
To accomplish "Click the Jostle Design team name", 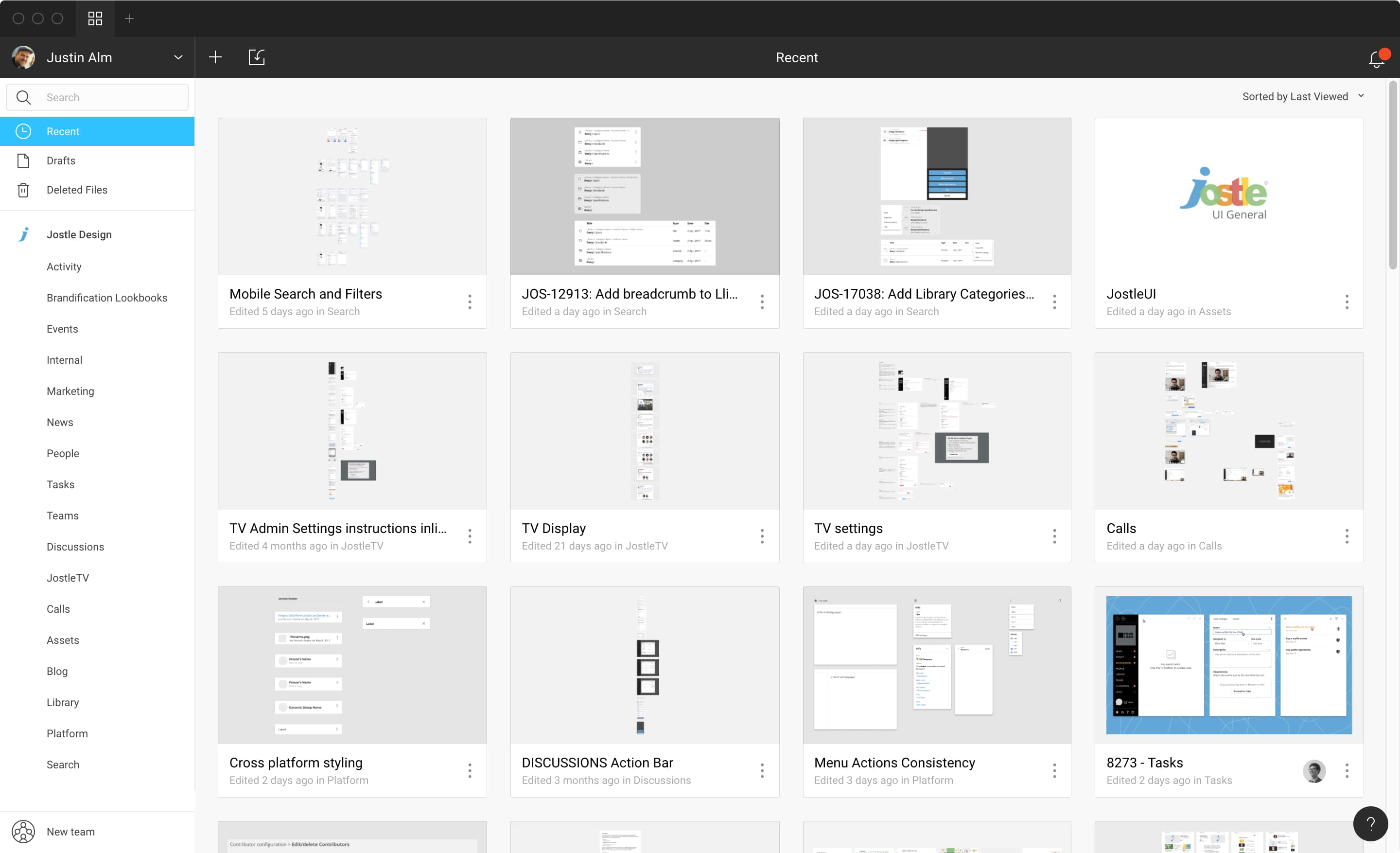I will 79,234.
